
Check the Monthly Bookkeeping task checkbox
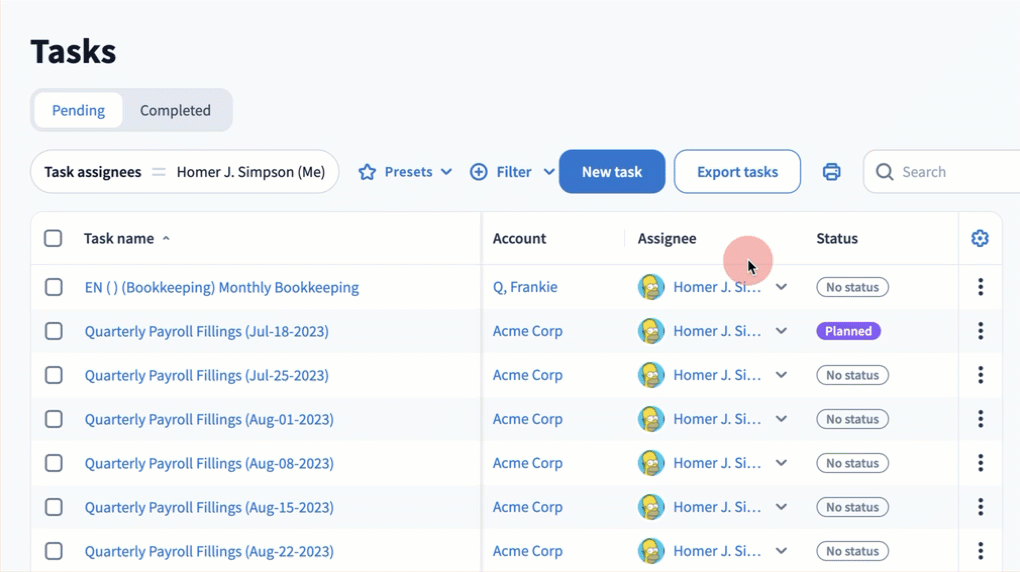(x=53, y=287)
